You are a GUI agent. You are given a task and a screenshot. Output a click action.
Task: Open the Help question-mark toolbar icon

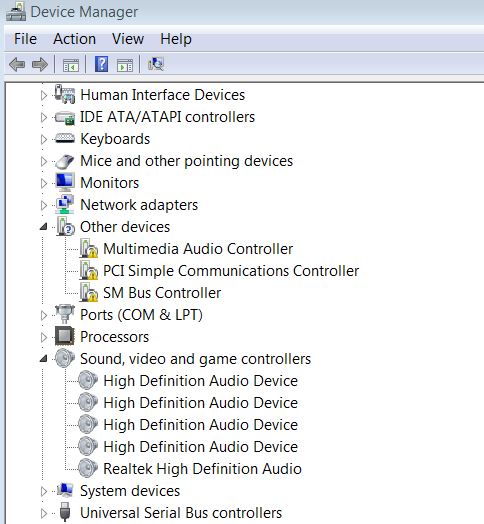click(101, 64)
